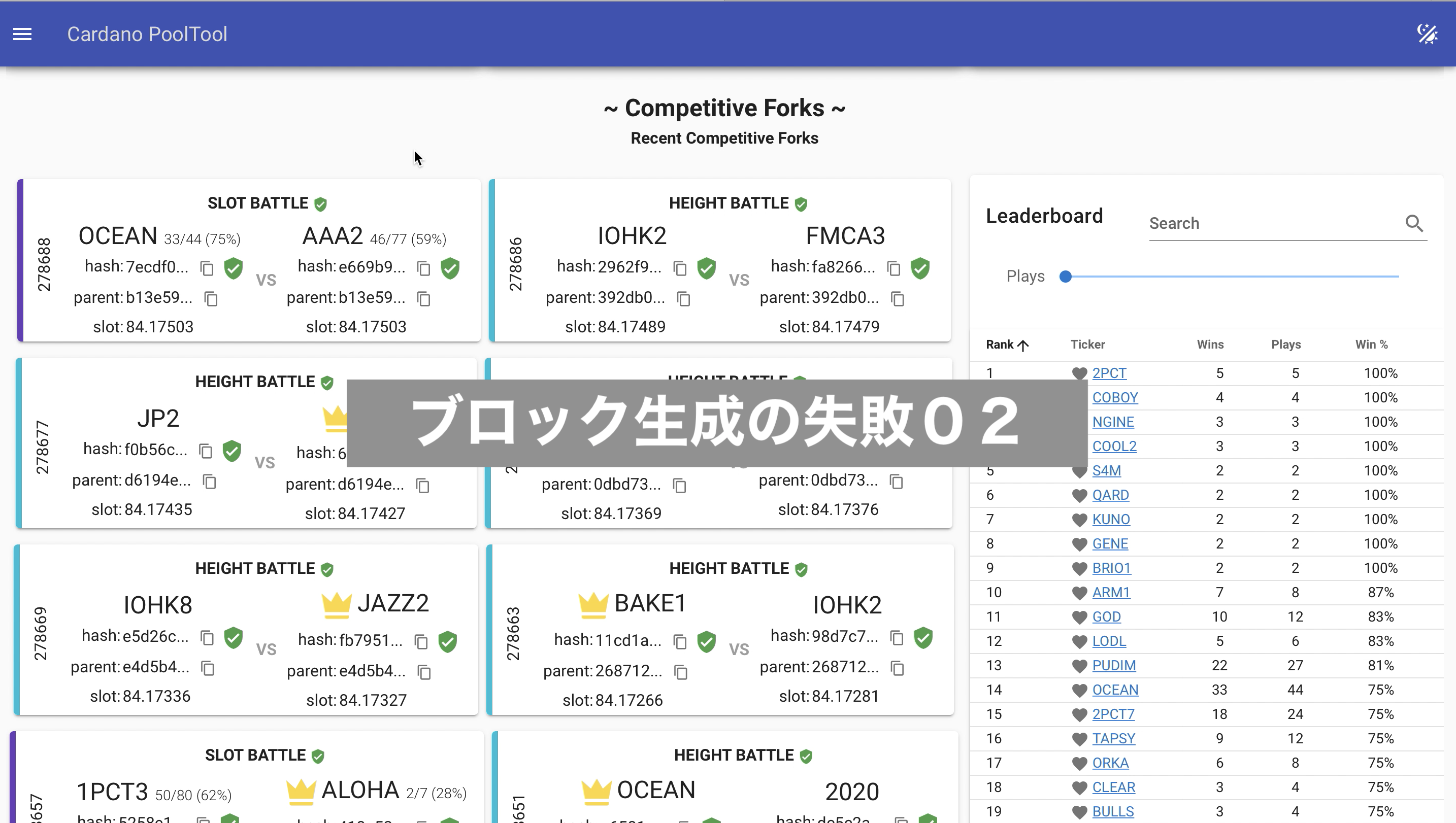Copy FMCA3 hash fa8266 to clipboard
This screenshot has height=823, width=1456.
click(x=894, y=268)
